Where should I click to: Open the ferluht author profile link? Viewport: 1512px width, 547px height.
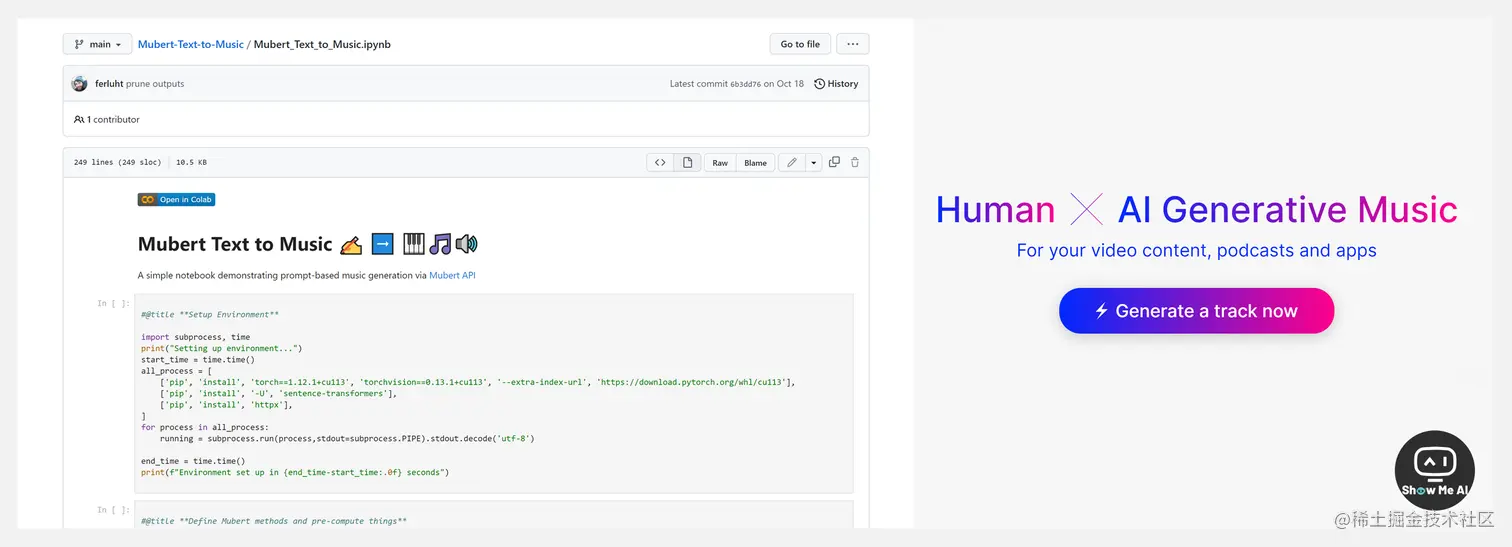coord(109,84)
